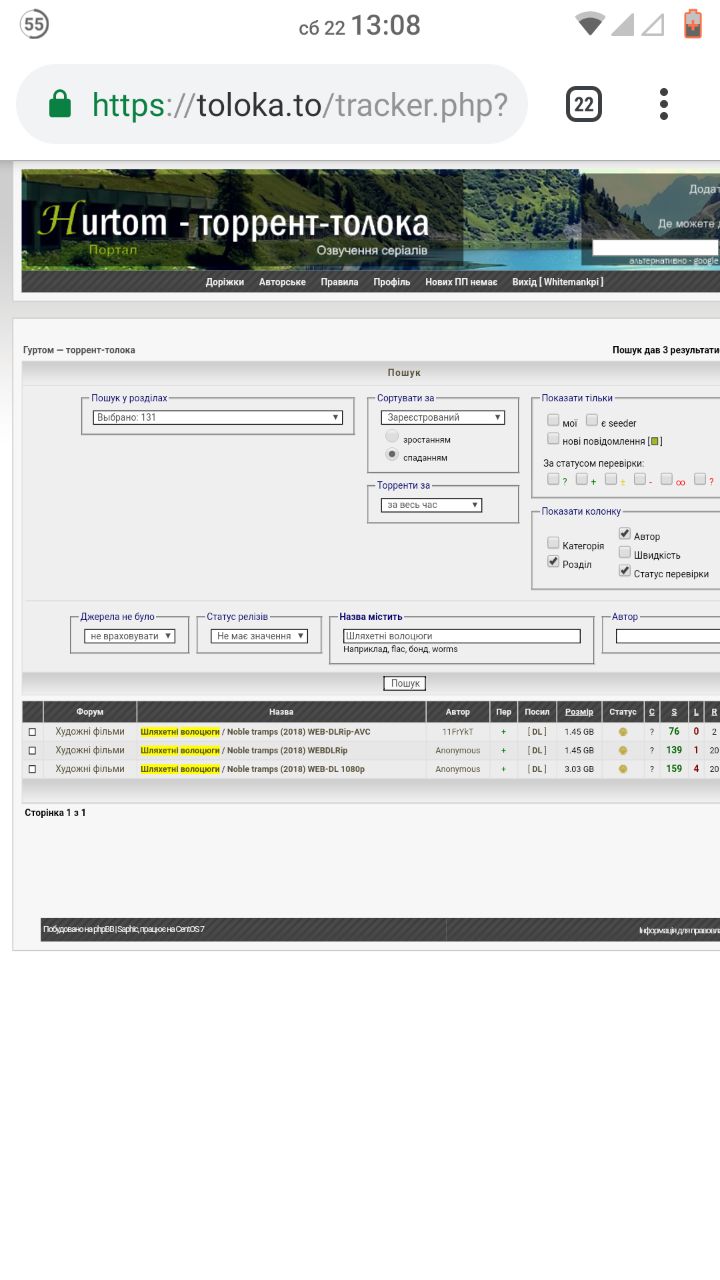
Task: Tick green question mark status checkbox
Action: pos(553,479)
